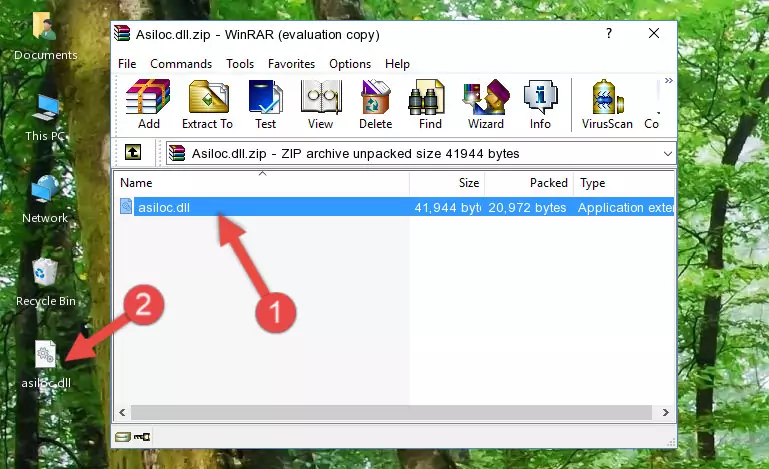Select the This PC desktop icon
Image resolution: width=769 pixels, height=469 pixels.
46,118
